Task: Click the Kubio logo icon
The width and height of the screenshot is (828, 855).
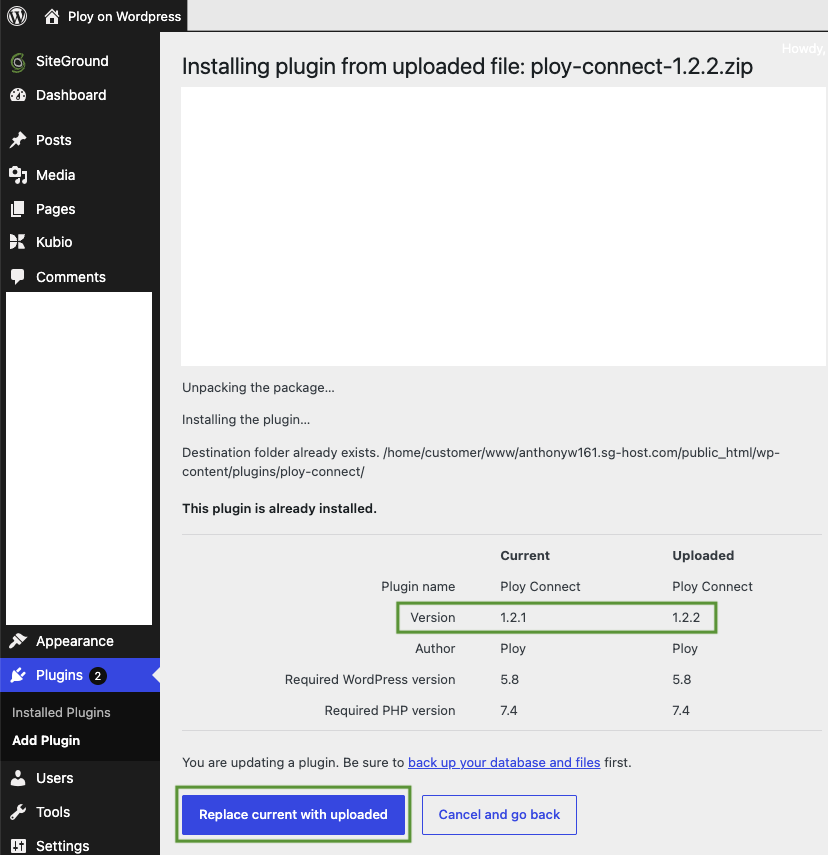Action: pyautogui.click(x=17, y=242)
